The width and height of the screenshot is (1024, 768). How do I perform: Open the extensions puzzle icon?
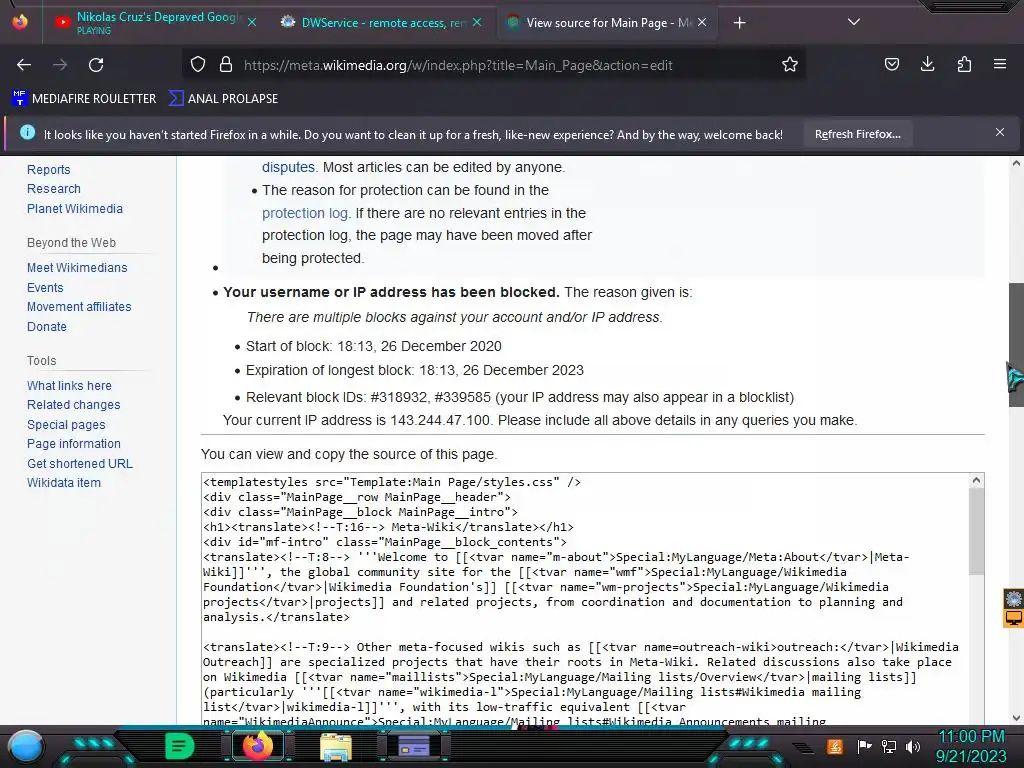point(964,64)
